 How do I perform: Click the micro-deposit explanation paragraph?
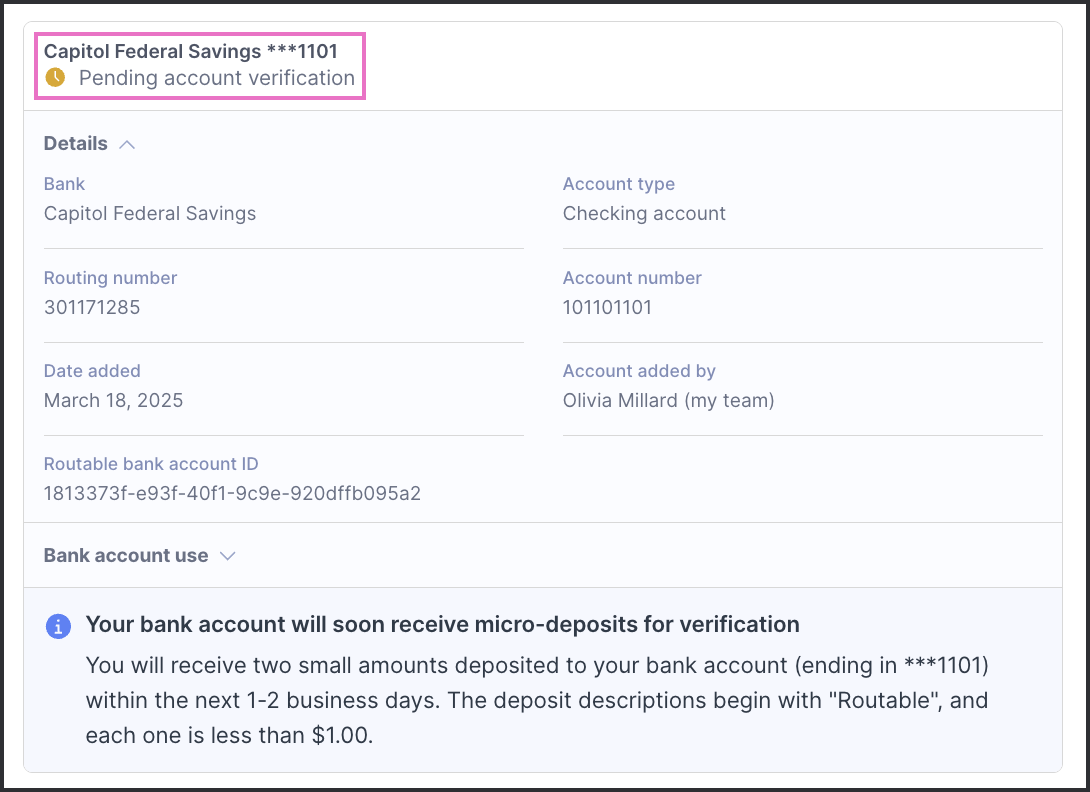pyautogui.click(x=537, y=700)
